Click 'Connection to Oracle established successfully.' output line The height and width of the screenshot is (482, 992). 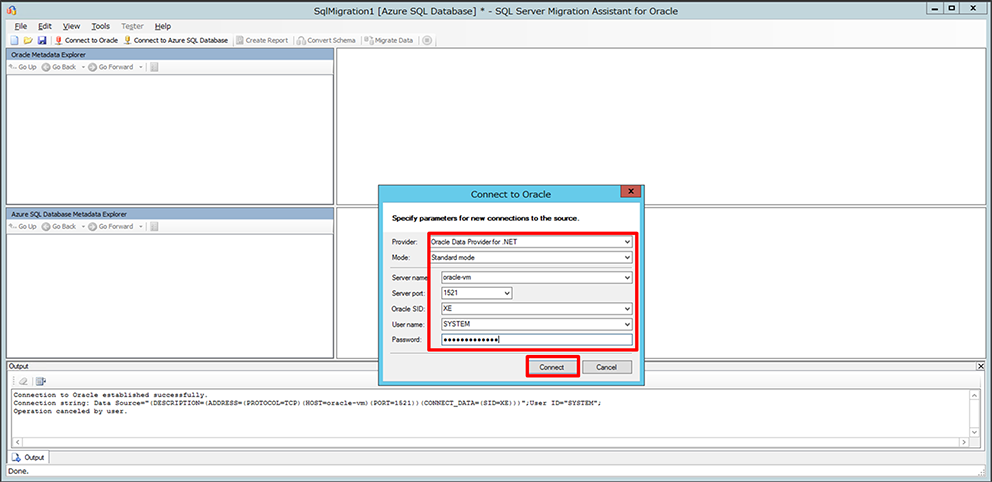pos(111,395)
